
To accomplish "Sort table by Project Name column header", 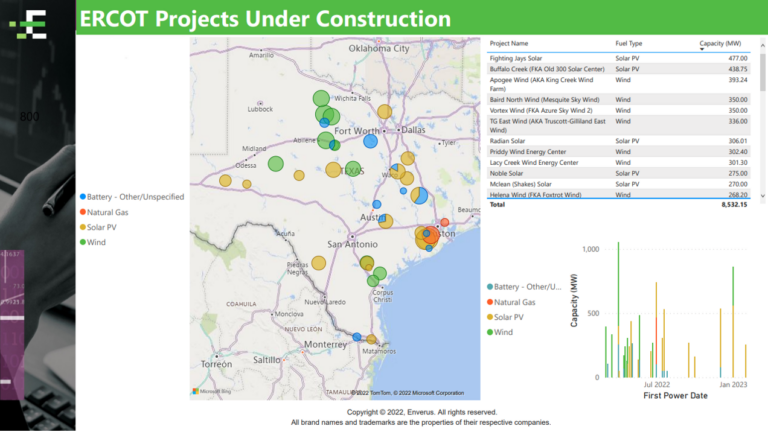I will click(x=509, y=44).
